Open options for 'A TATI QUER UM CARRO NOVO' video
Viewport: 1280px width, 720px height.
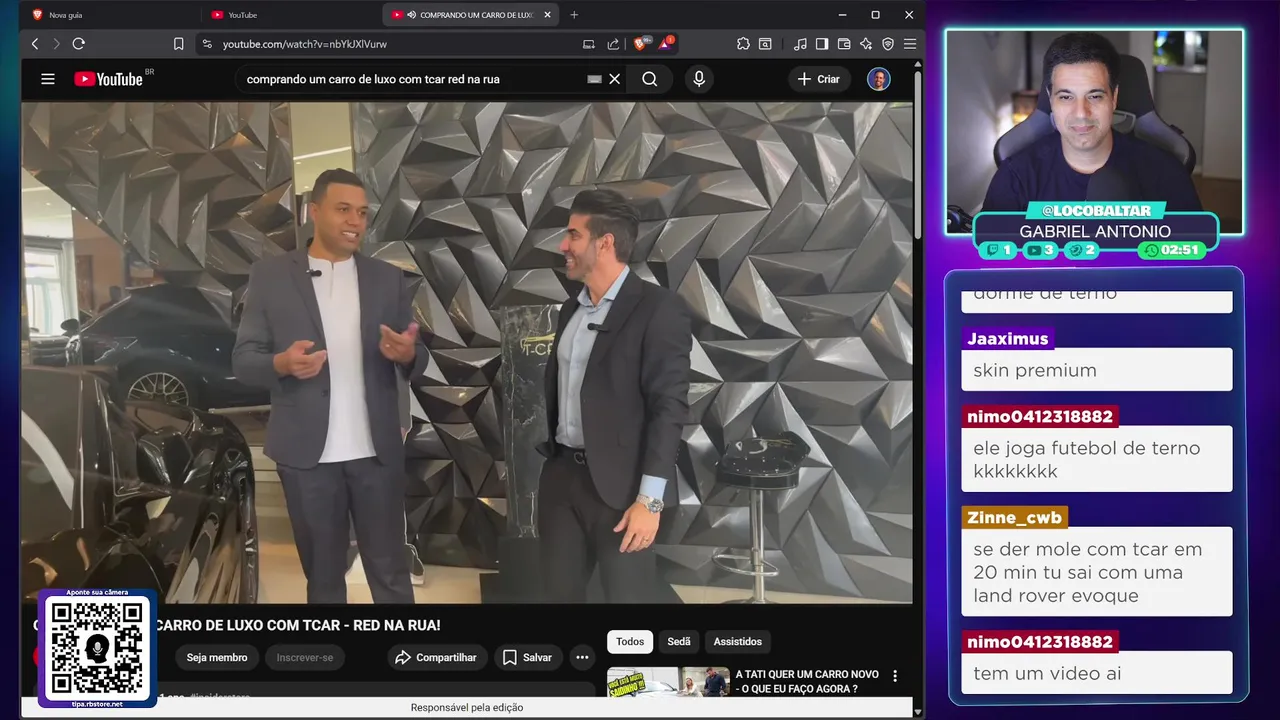(x=895, y=676)
